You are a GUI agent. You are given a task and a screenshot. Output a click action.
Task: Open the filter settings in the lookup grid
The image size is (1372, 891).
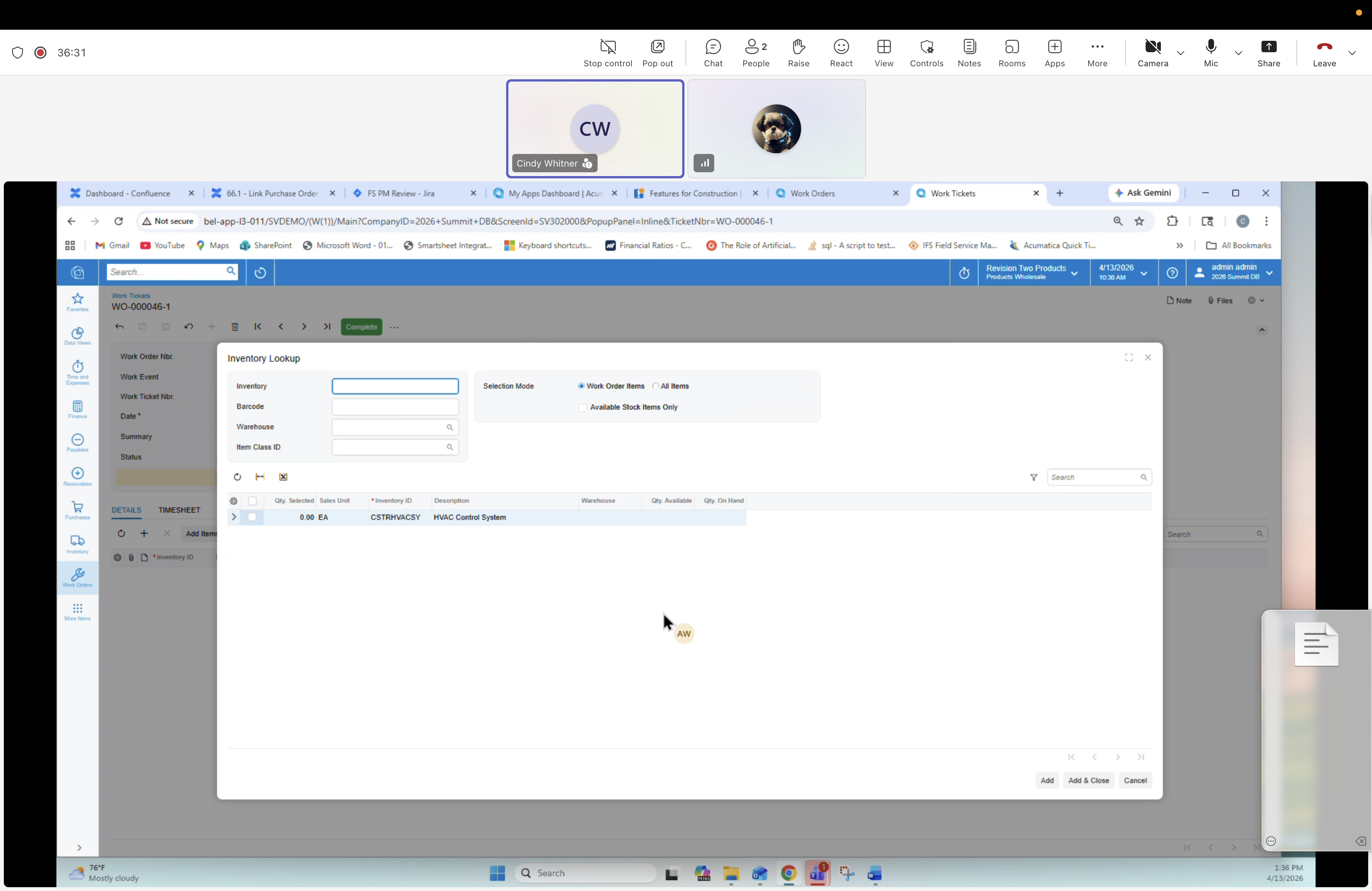[1034, 477]
